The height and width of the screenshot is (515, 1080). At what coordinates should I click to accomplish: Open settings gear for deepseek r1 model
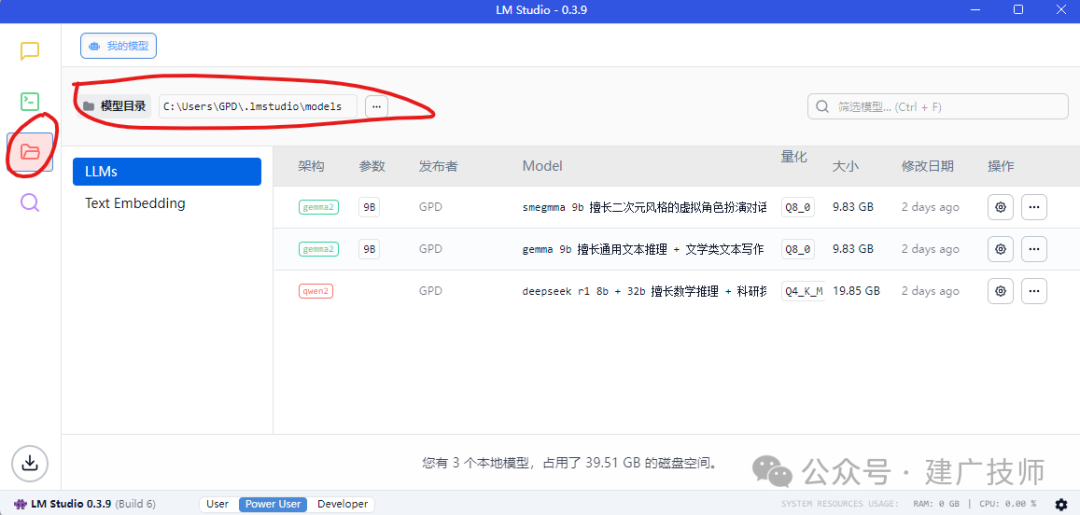pyautogui.click(x=1000, y=291)
